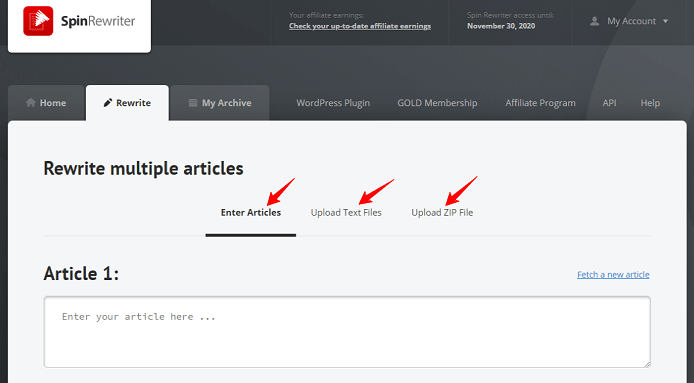Image resolution: width=694 pixels, height=383 pixels.
Task: Open the WordPress Plugin menu item
Action: coord(333,103)
